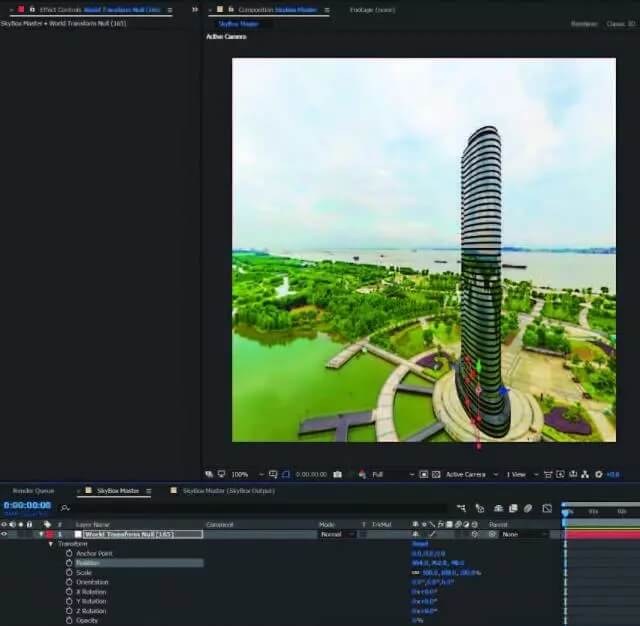Click the Graph Editor icon in timeline

click(x=547, y=508)
